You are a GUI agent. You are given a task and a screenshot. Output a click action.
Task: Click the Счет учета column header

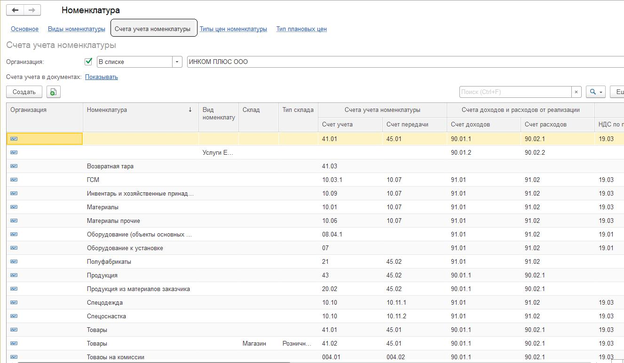[x=351, y=125]
